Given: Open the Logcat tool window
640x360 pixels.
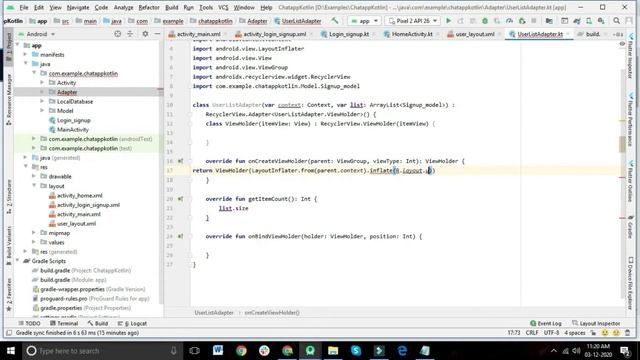Looking at the screenshot, I should (132, 323).
